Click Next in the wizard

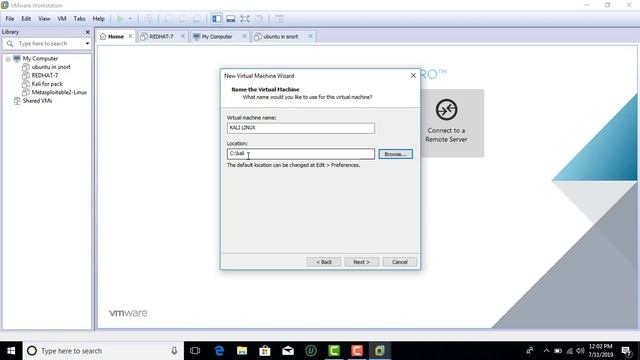coord(362,262)
